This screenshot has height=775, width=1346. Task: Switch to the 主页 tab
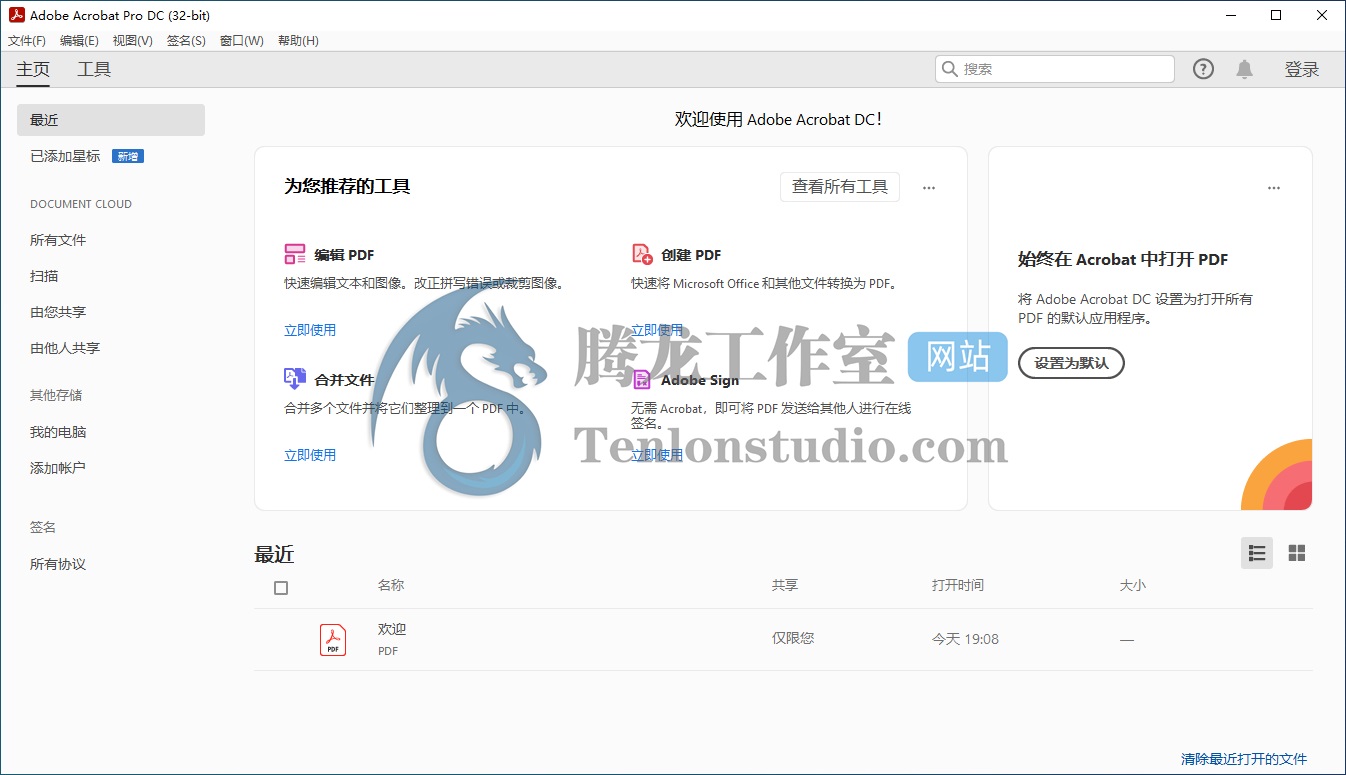tap(33, 69)
